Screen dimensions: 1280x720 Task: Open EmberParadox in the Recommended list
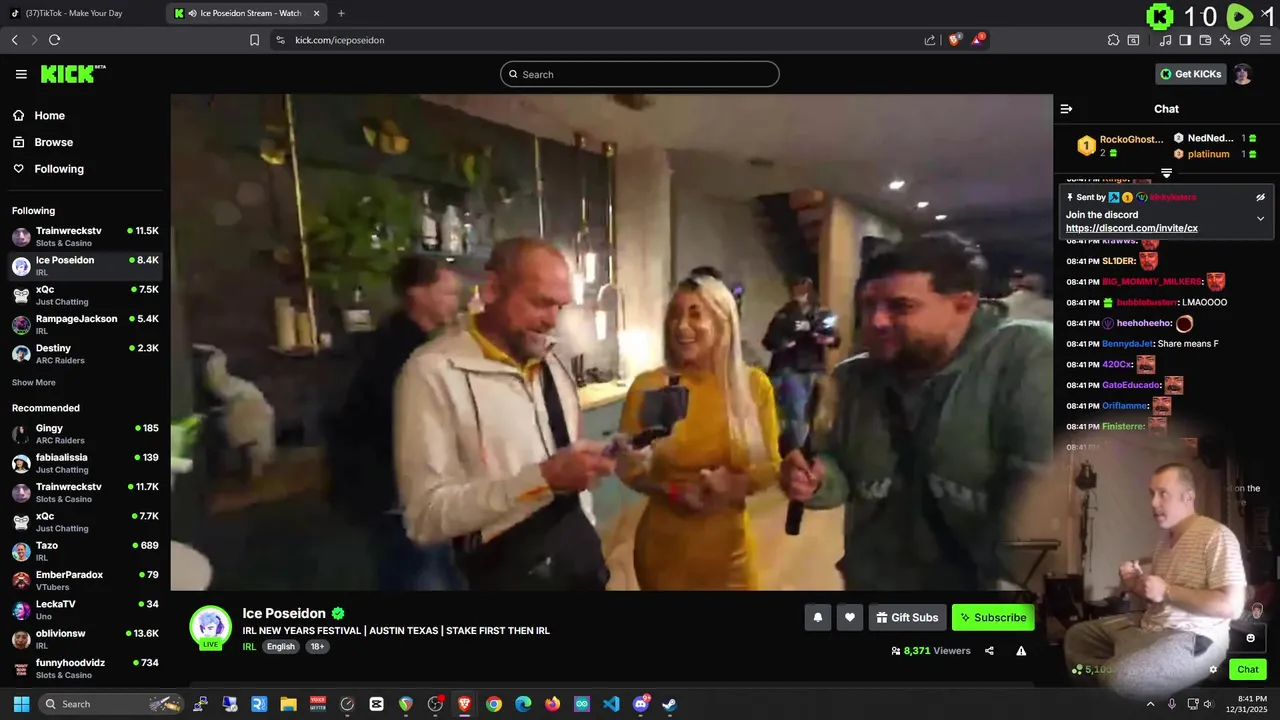85,580
